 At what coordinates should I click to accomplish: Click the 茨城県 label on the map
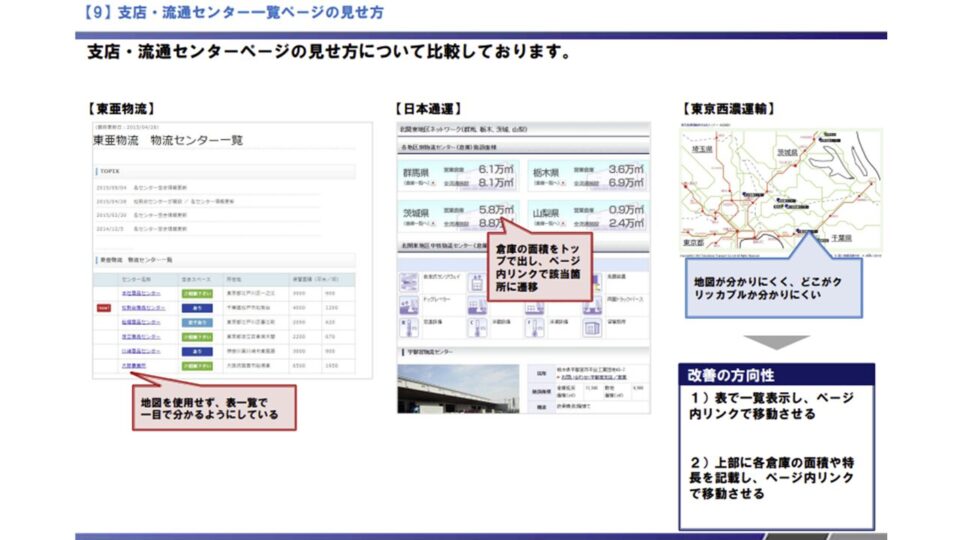(x=787, y=152)
